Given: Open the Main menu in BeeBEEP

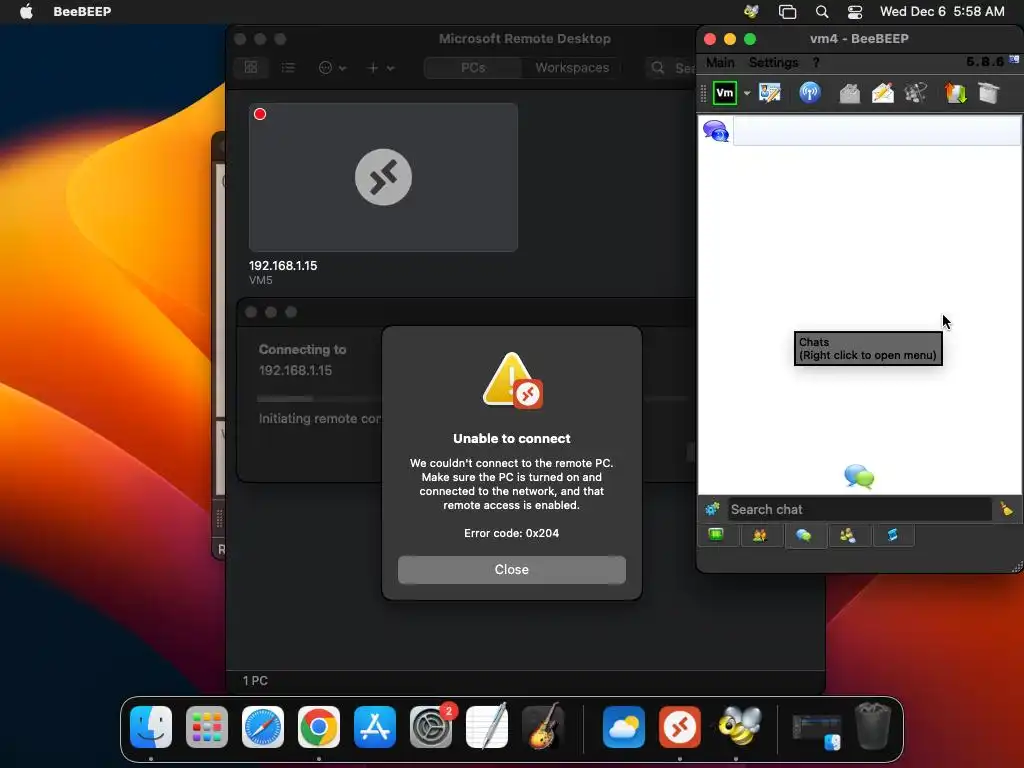Looking at the screenshot, I should (720, 63).
